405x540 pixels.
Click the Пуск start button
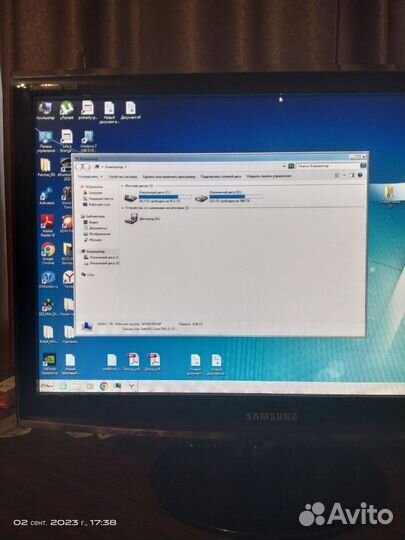pos(48,386)
